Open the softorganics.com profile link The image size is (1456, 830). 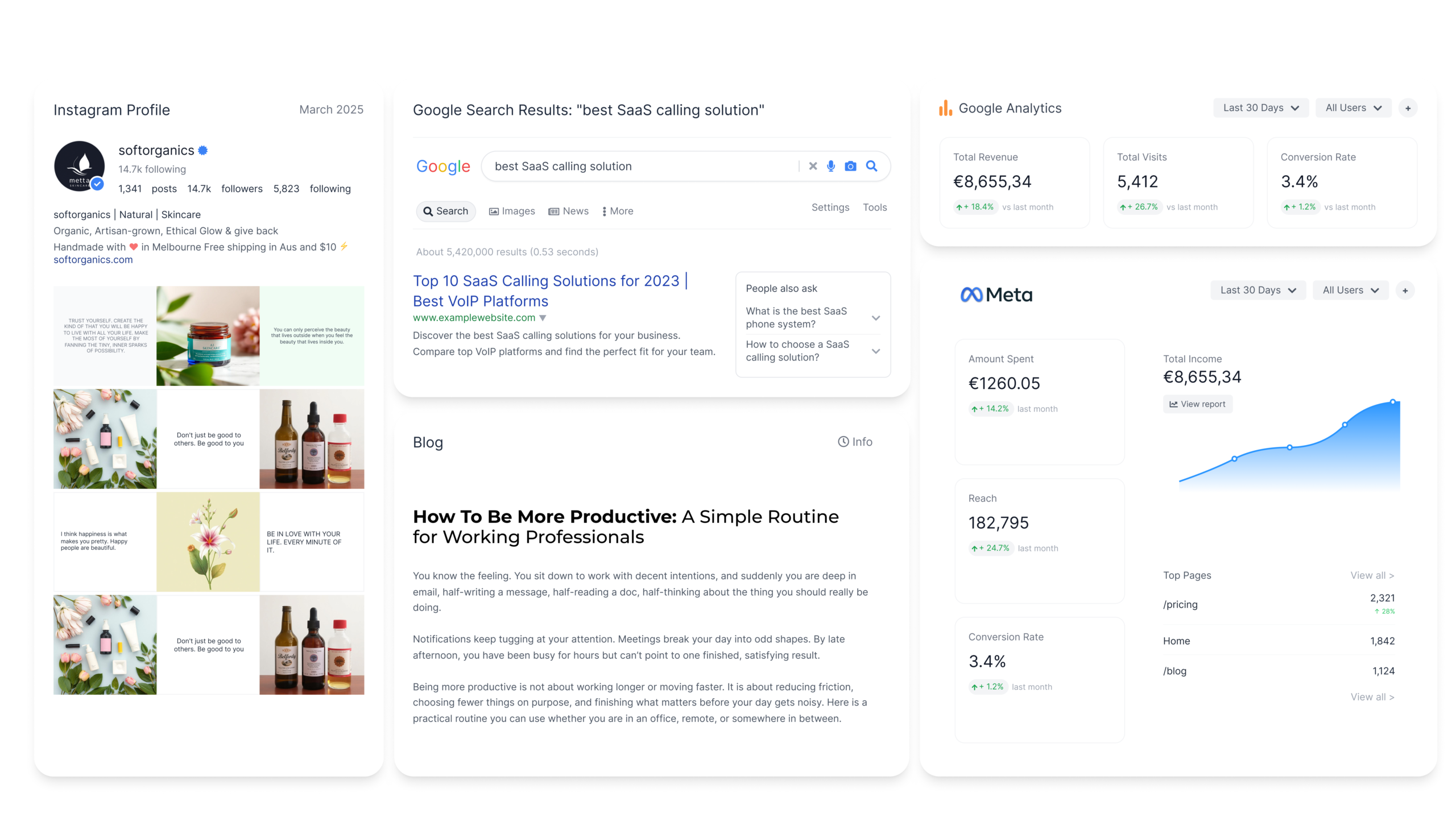pyautogui.click(x=93, y=260)
